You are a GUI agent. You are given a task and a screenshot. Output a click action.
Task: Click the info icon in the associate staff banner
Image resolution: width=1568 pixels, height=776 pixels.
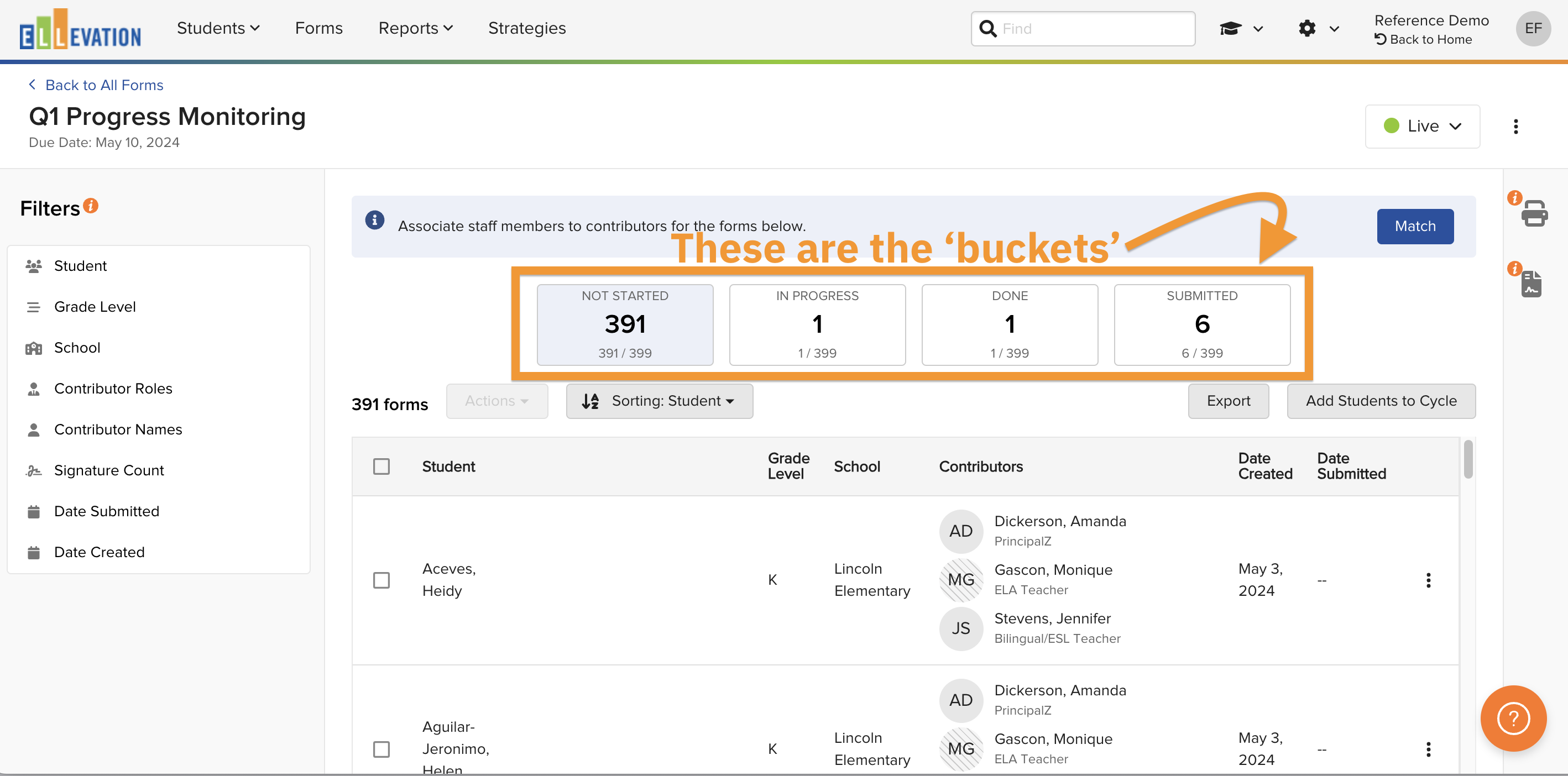point(374,220)
